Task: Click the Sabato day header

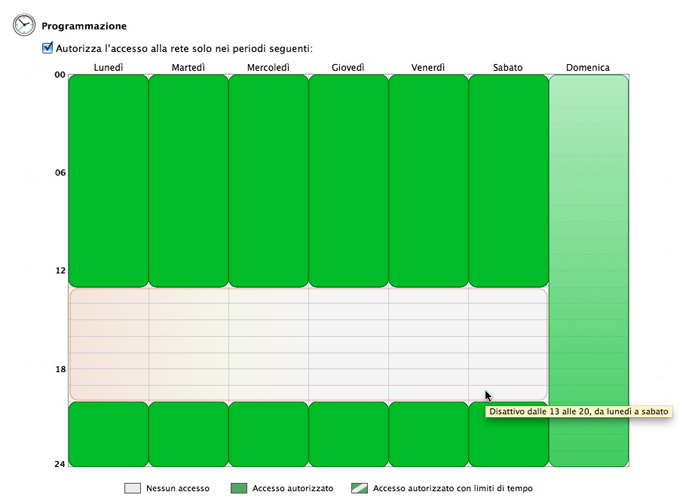Action: coord(508,67)
